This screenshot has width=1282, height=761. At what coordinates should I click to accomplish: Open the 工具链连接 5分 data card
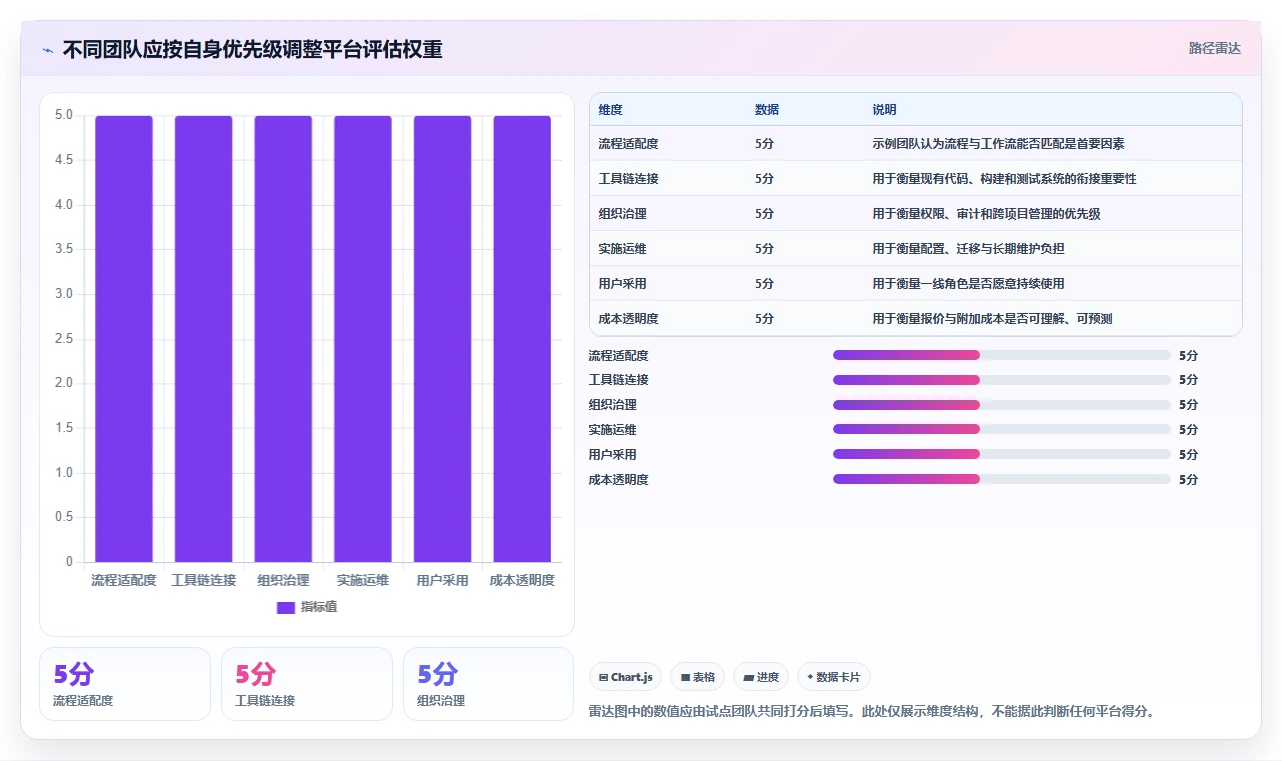click(307, 684)
